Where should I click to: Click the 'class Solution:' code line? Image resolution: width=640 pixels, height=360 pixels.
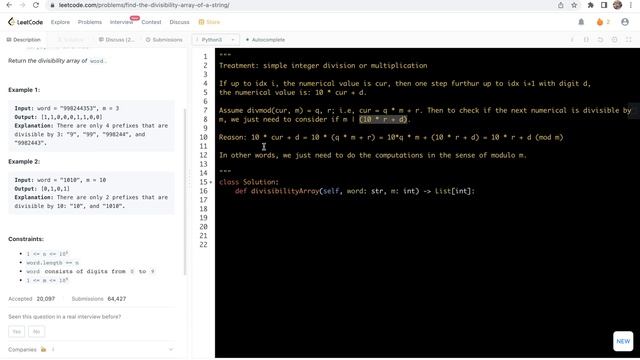pos(249,182)
